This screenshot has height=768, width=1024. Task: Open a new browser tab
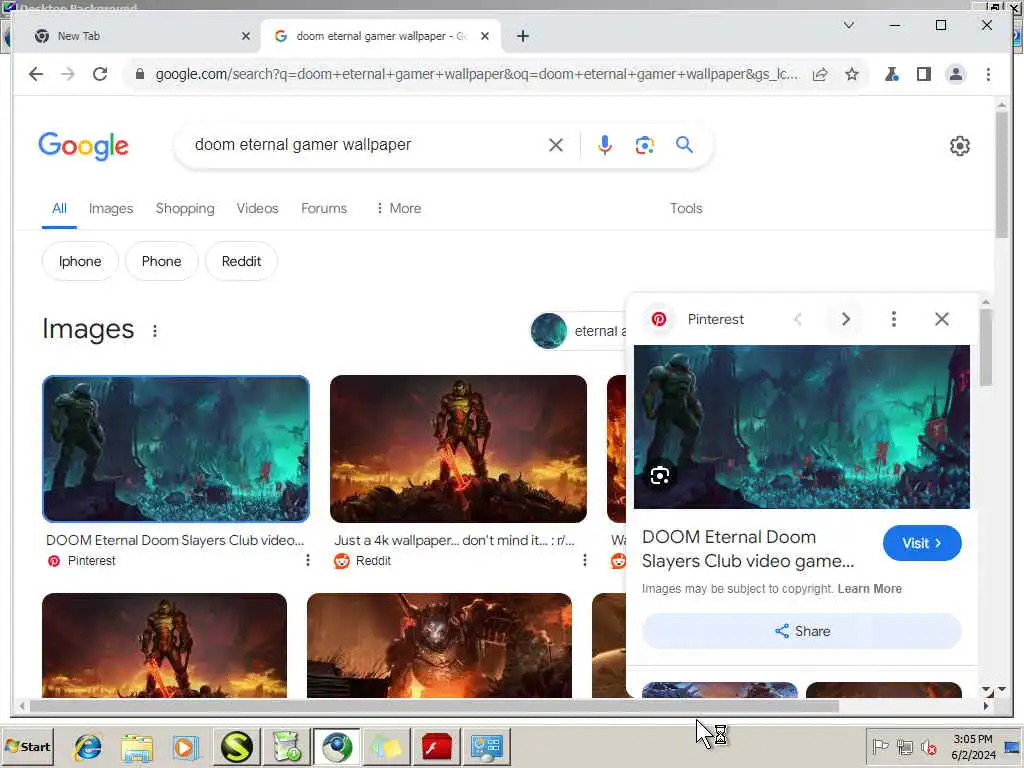tap(522, 36)
